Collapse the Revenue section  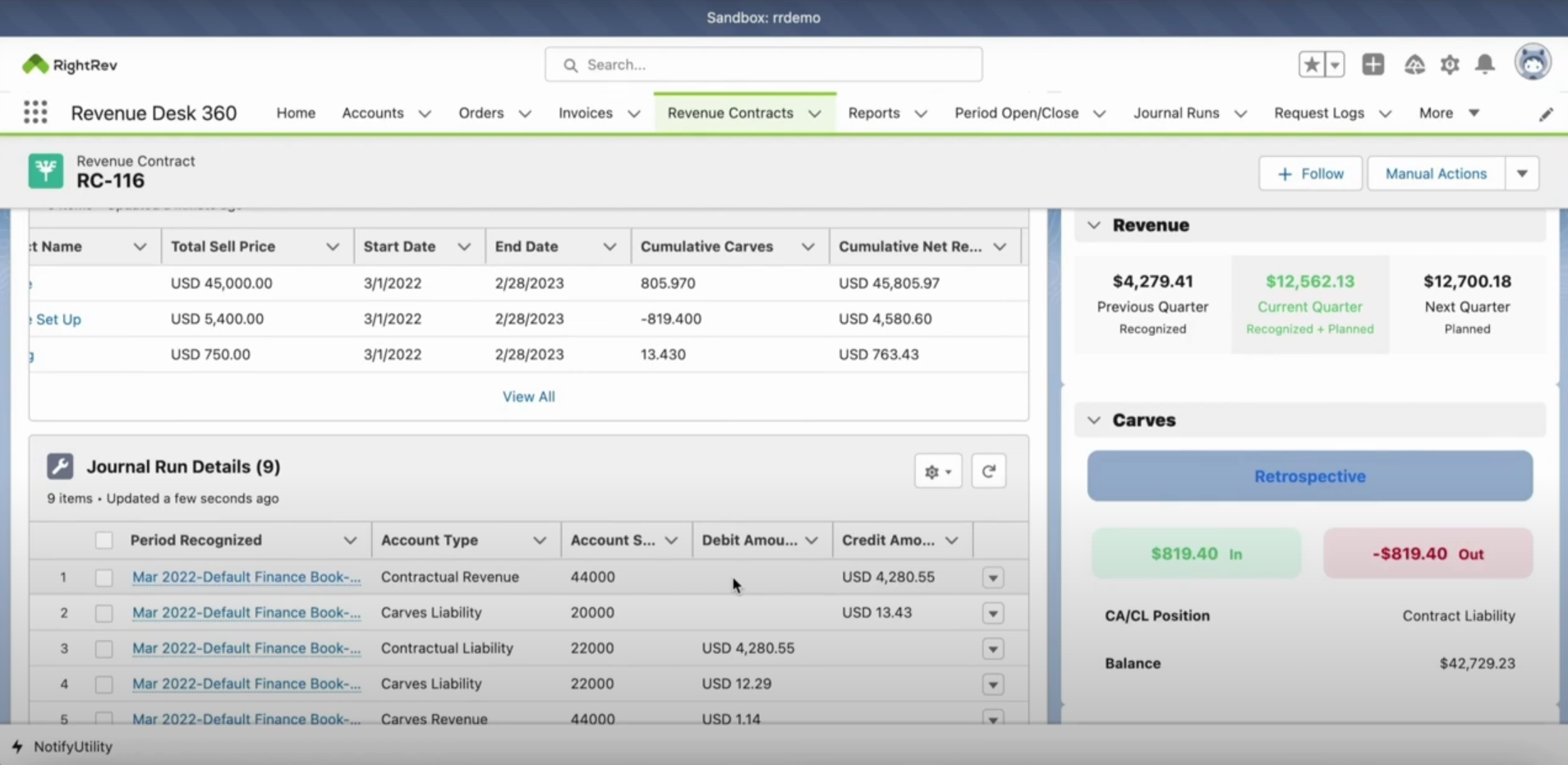1094,225
